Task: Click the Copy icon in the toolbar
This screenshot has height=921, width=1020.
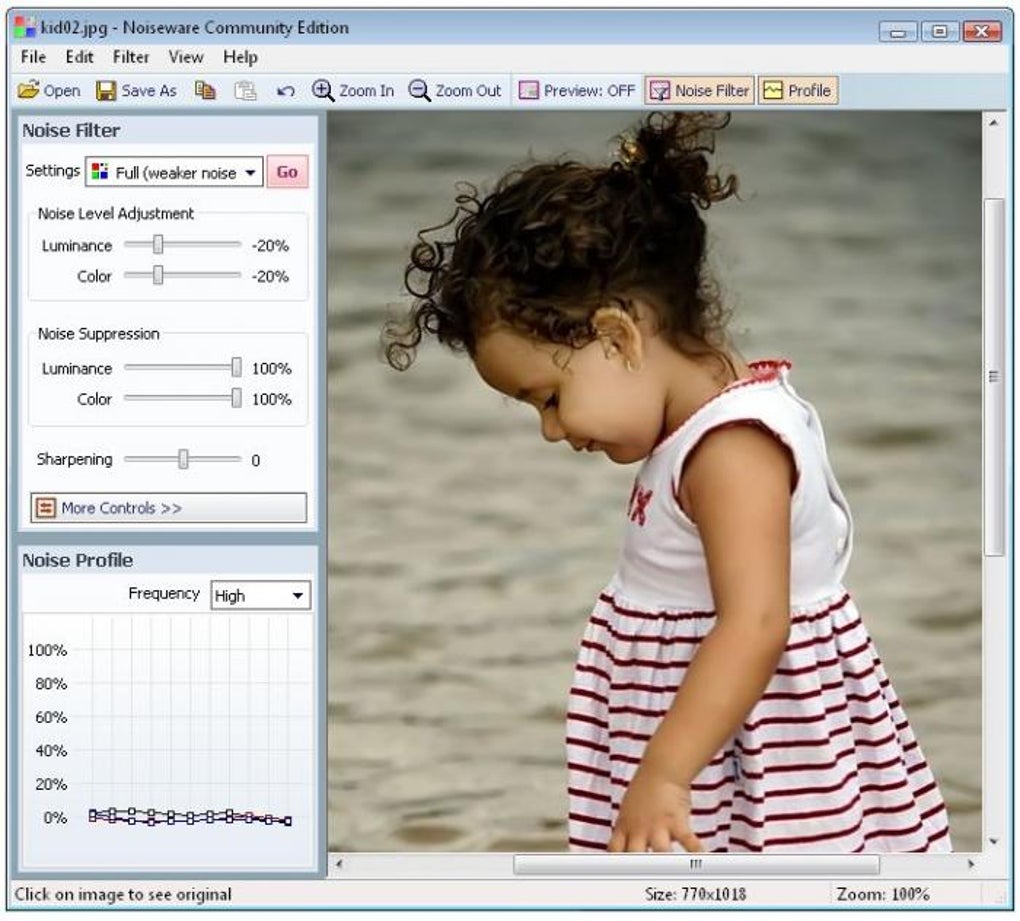Action: coord(206,90)
